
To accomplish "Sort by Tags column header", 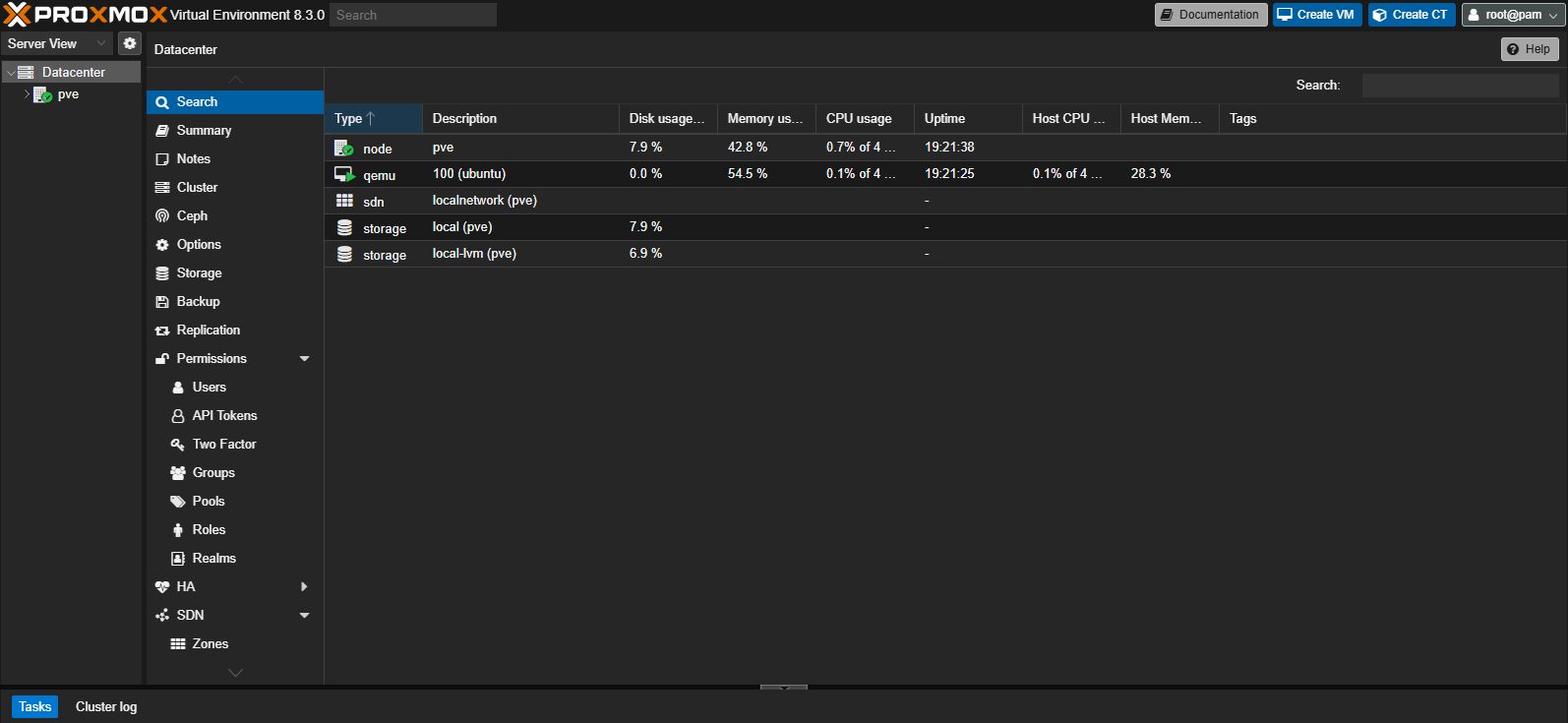I will [1392, 118].
